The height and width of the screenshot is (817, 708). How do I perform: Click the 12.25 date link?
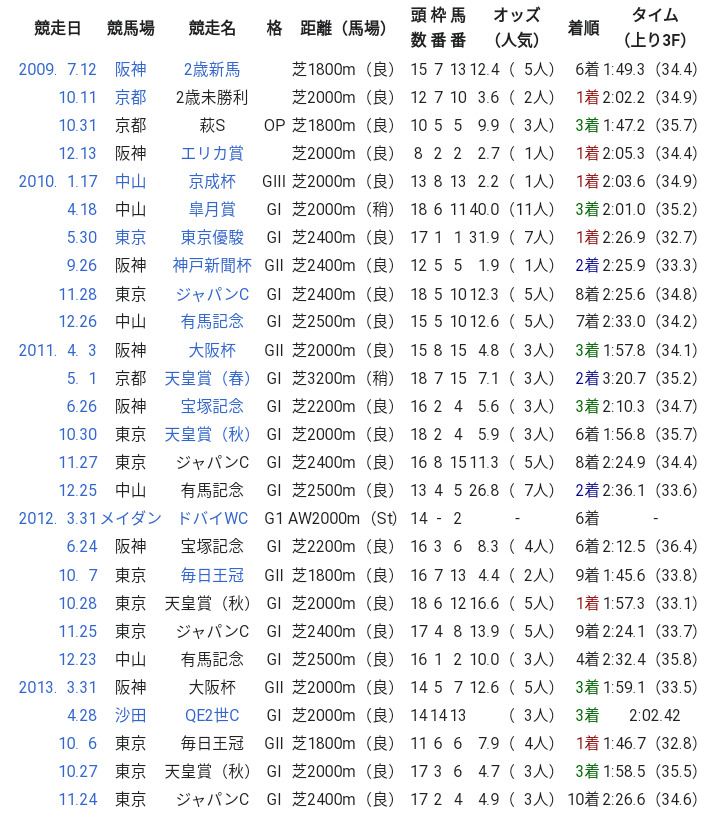click(x=78, y=491)
